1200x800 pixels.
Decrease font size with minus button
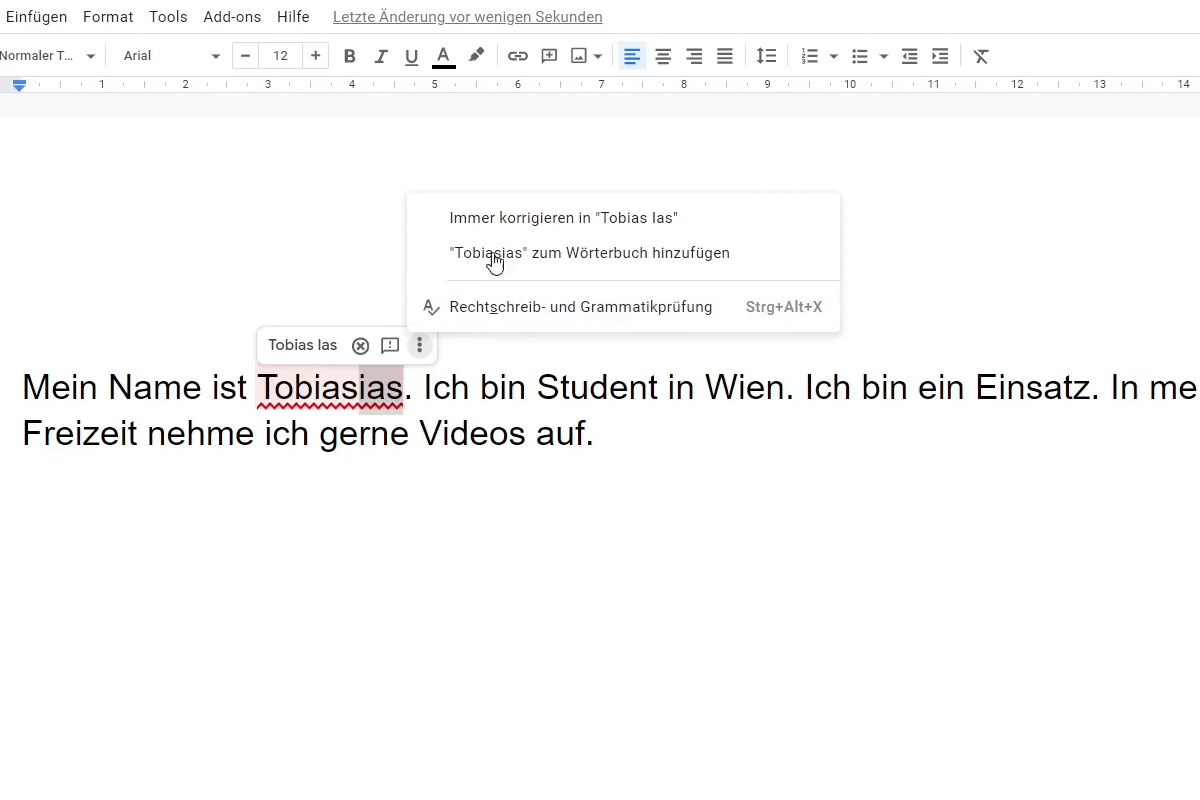[x=245, y=56]
